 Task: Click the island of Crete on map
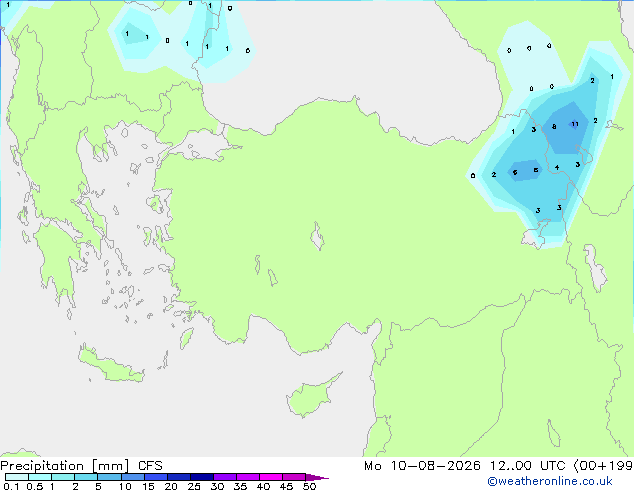click(110, 366)
